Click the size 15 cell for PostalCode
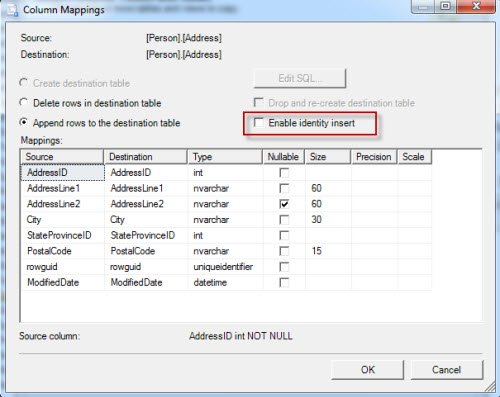500x397 pixels. (x=328, y=251)
